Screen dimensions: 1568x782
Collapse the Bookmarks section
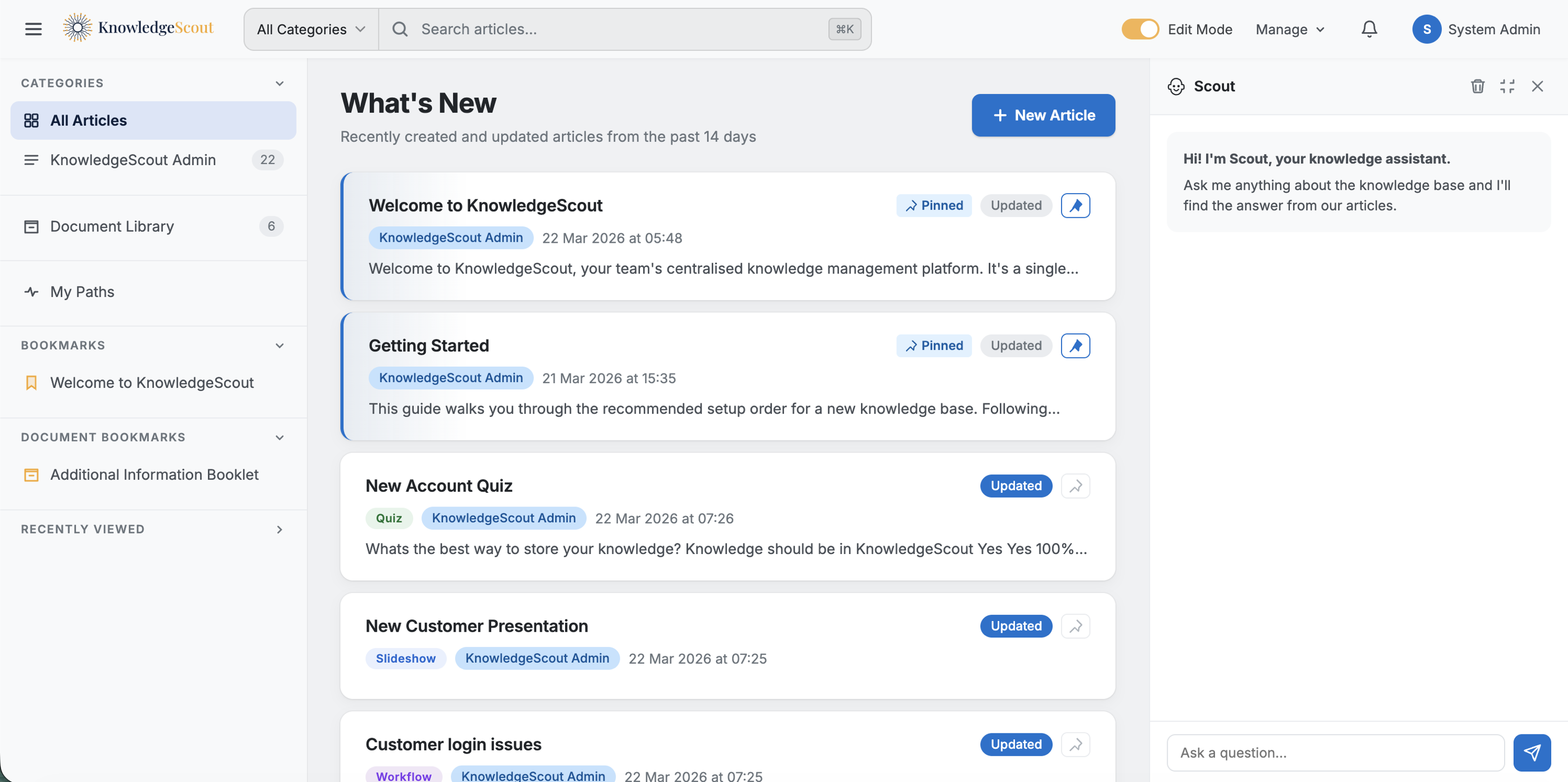point(280,346)
